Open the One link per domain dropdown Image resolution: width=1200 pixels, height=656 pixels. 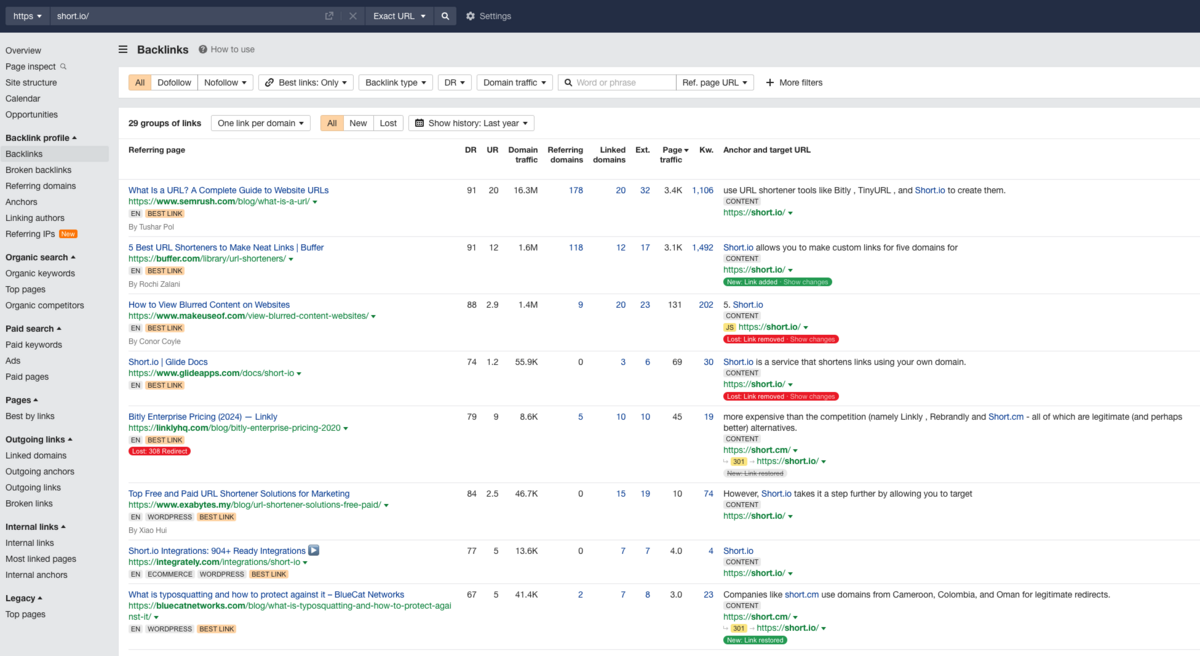click(x=260, y=123)
